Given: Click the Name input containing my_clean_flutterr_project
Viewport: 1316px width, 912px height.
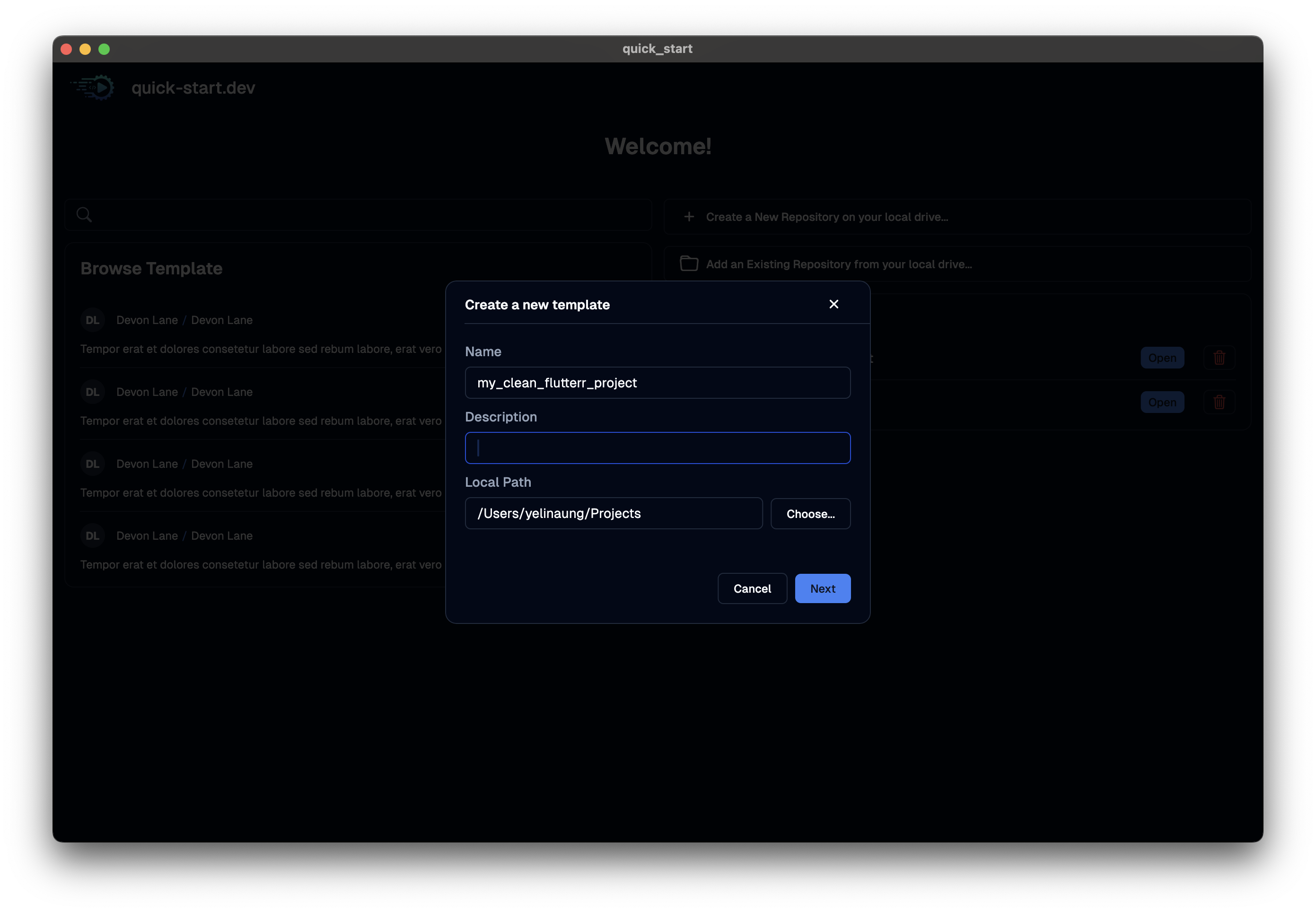Looking at the screenshot, I should click(657, 382).
